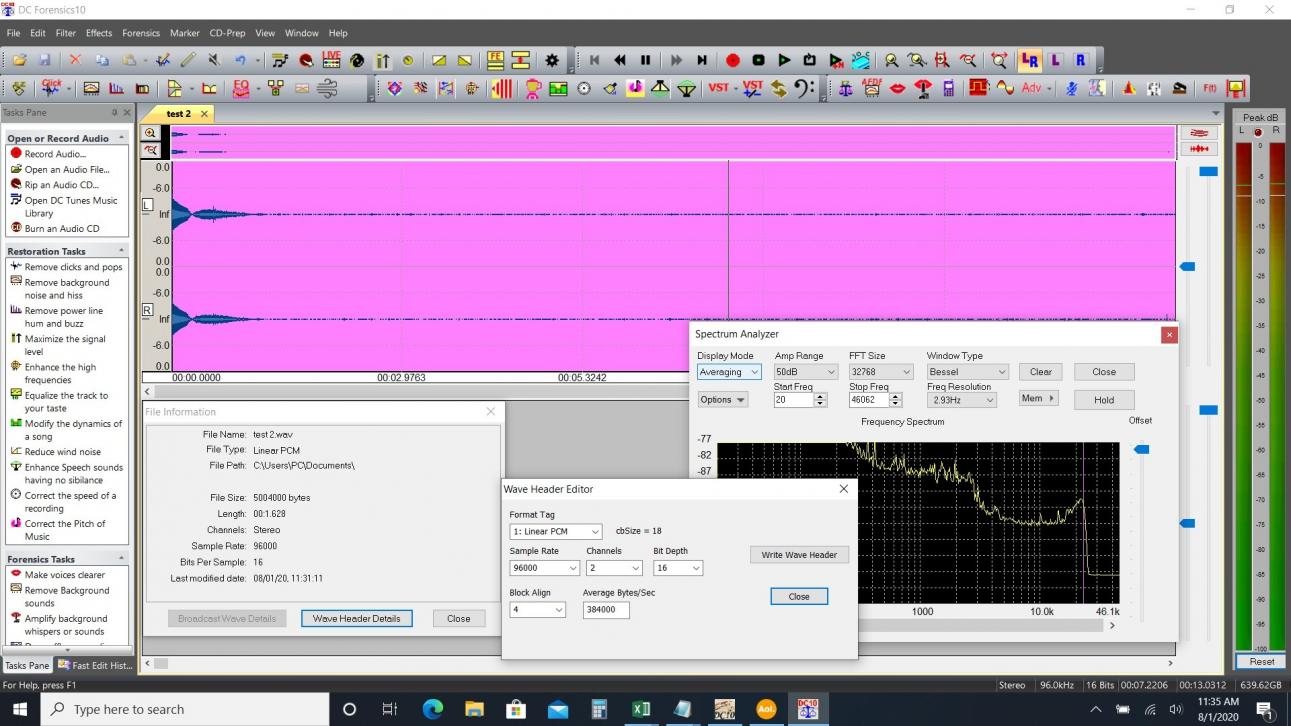
Task: Switch to Fast Edit History tab
Action: 95,665
